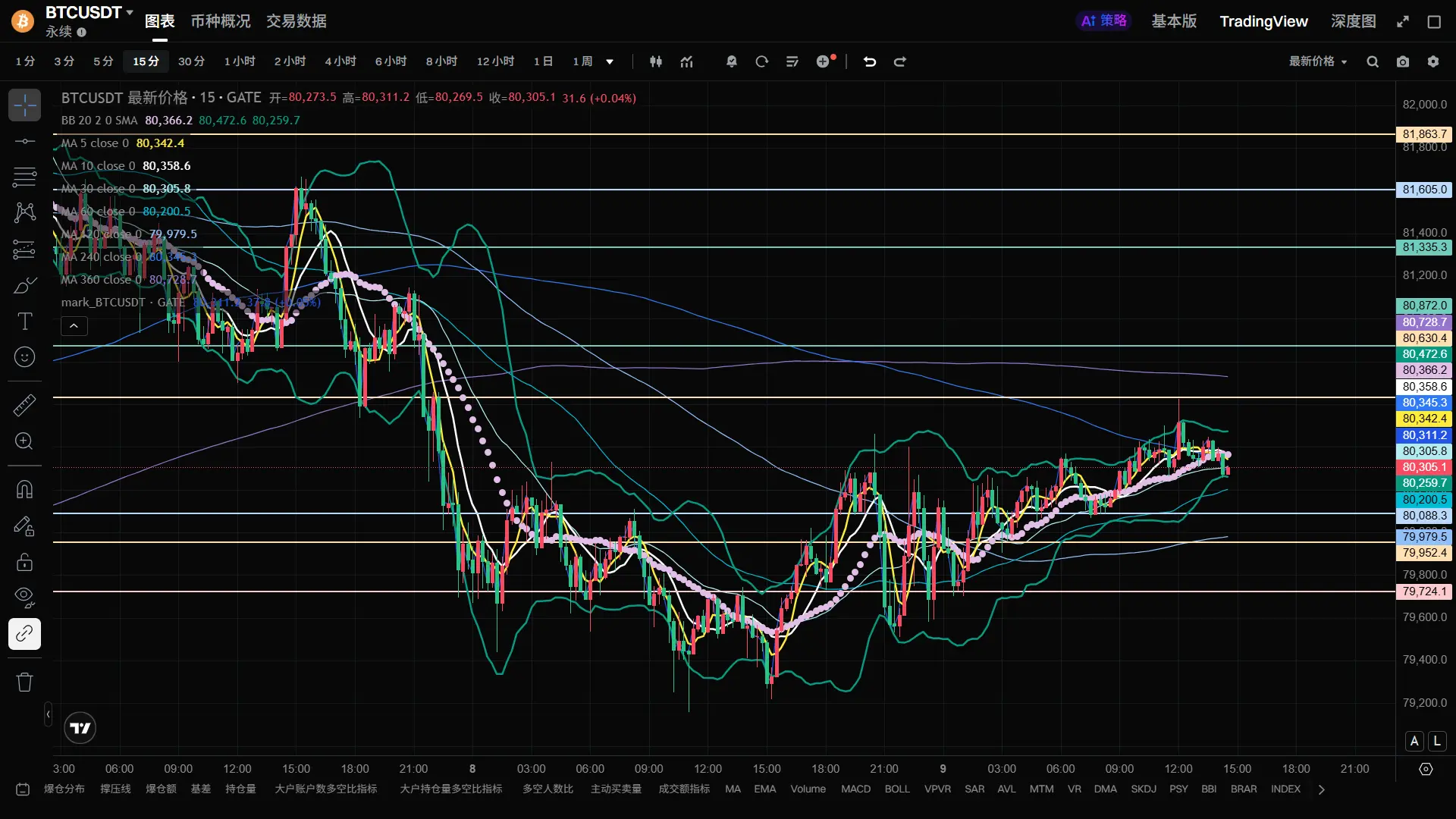Toggle hide all drawings visibility
Viewport: 1456px width, 819px height.
coord(24,598)
